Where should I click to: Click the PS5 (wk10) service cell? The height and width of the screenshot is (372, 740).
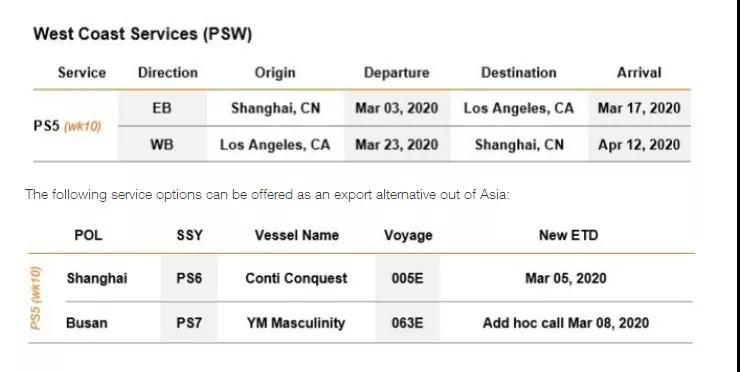coord(67,127)
